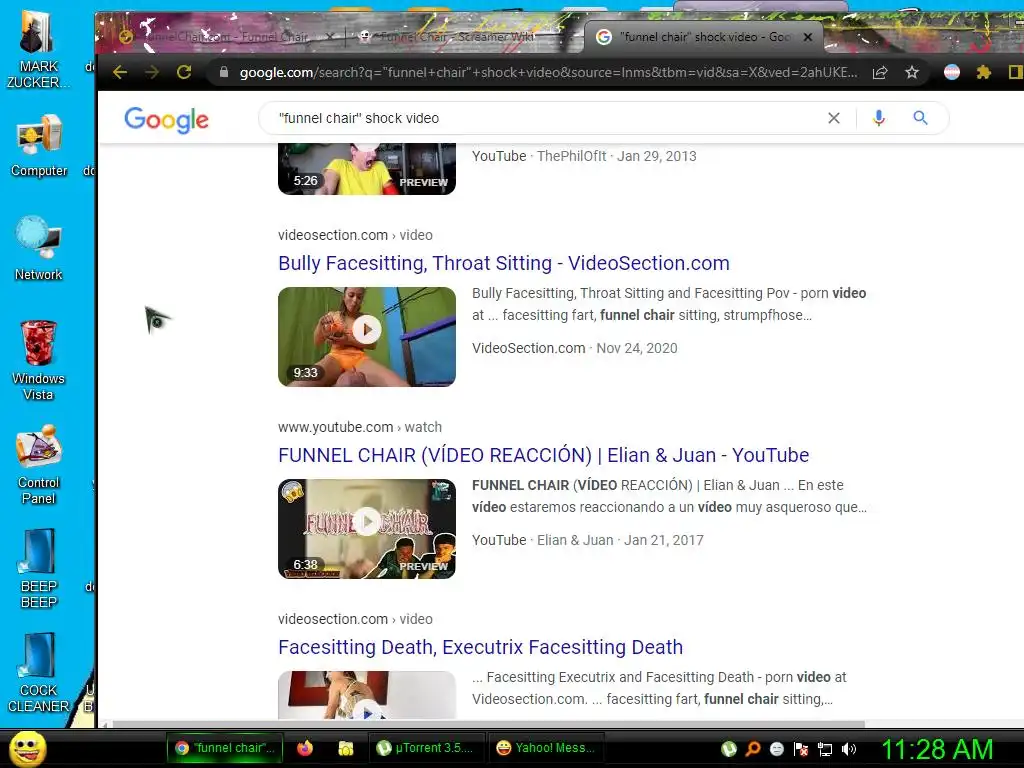Viewport: 1024px width, 768px height.
Task: Close the active Google search tab
Action: (808, 37)
